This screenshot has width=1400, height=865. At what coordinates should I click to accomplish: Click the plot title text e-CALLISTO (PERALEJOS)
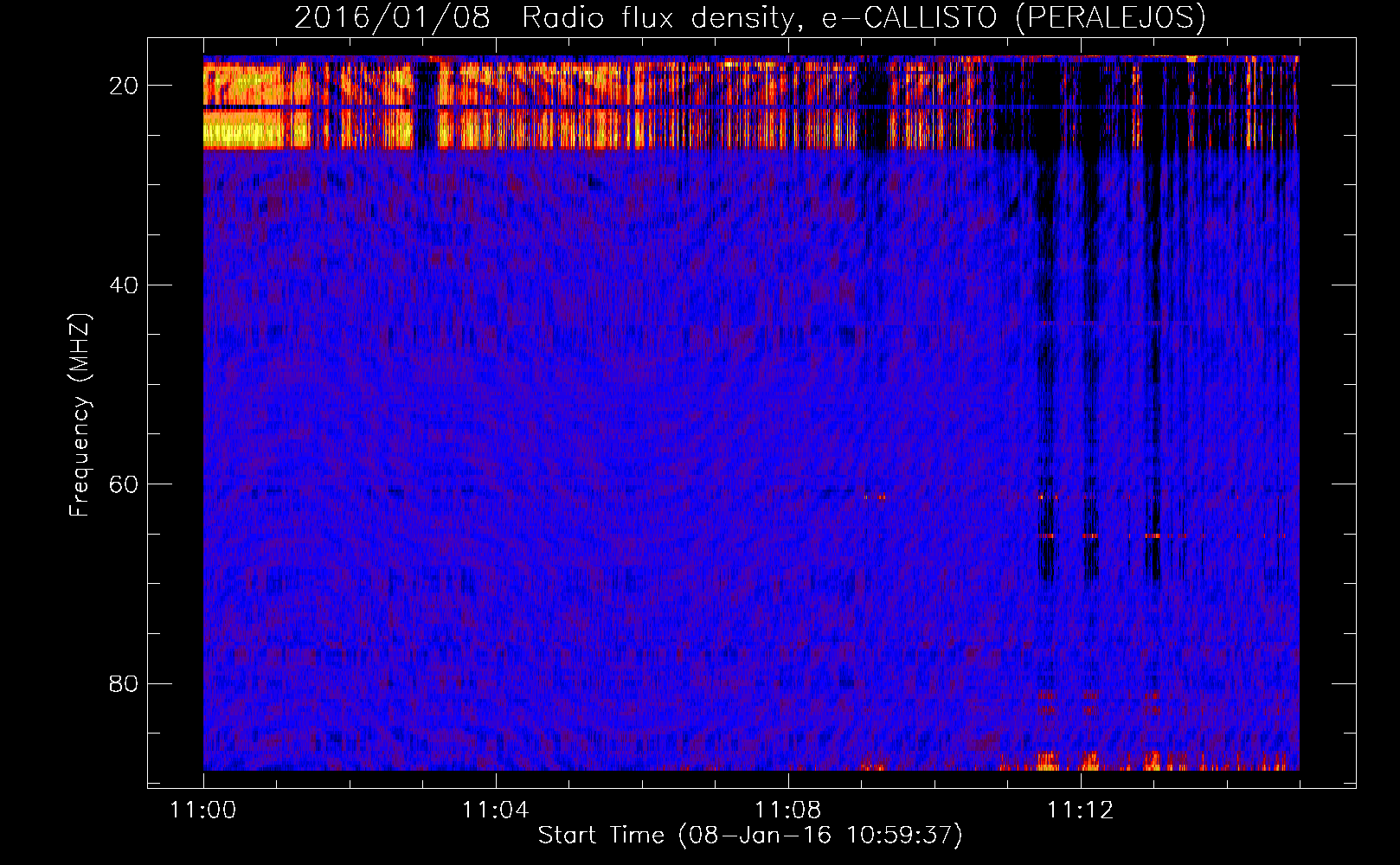[x=1014, y=17]
